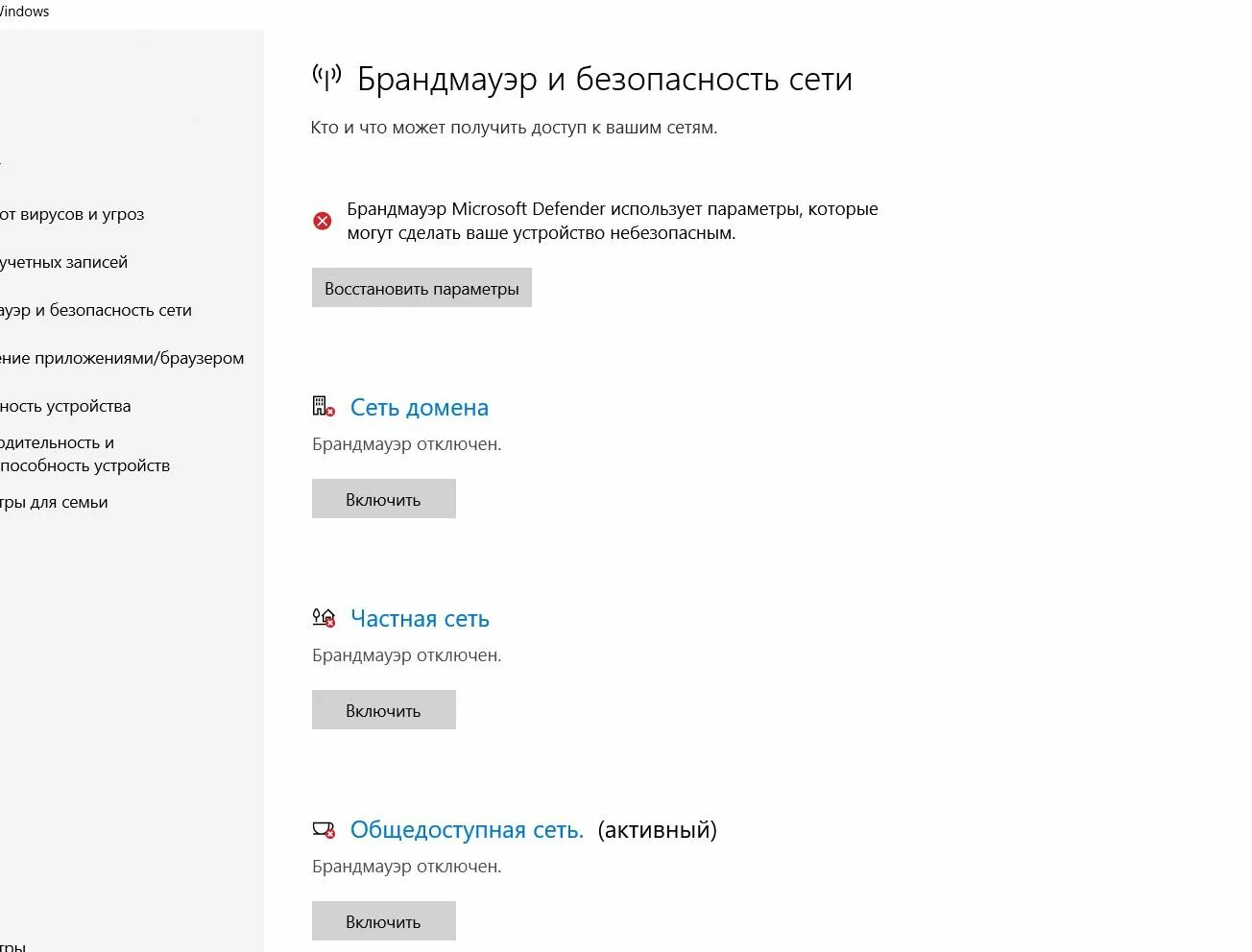Open app and browser control sidebar item

tap(122, 358)
